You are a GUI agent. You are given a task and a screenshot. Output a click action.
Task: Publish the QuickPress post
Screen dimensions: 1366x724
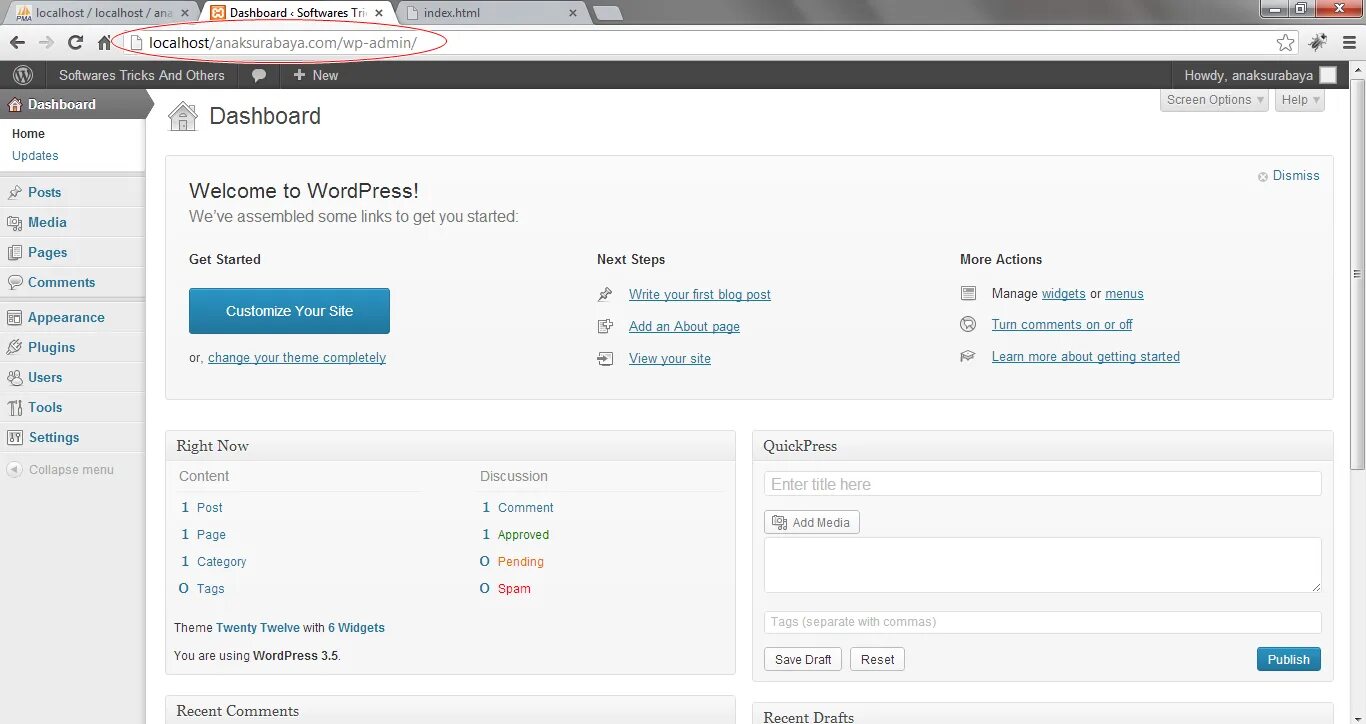click(1289, 659)
